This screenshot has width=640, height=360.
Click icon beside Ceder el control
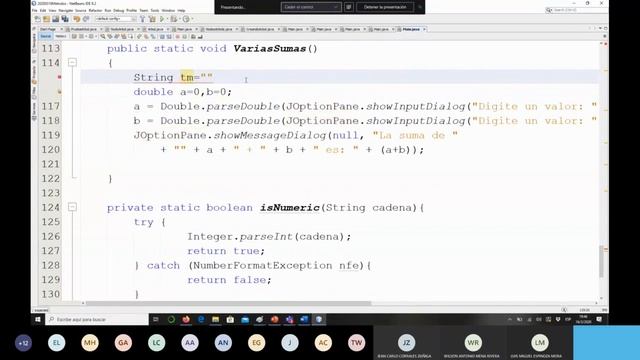349,7
